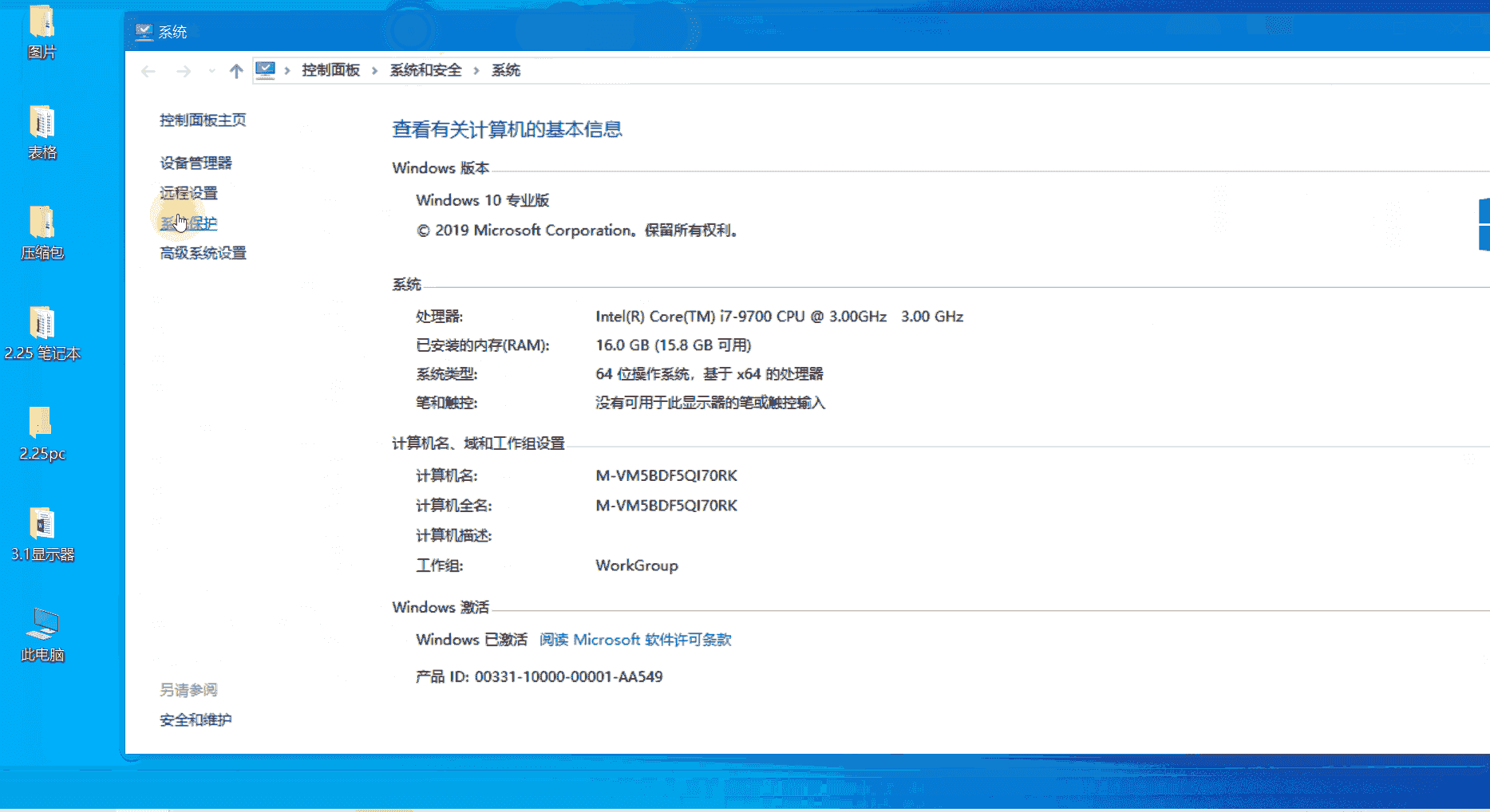1490x812 pixels.
Task: Click 16.0 GB RAM value
Action: (674, 345)
